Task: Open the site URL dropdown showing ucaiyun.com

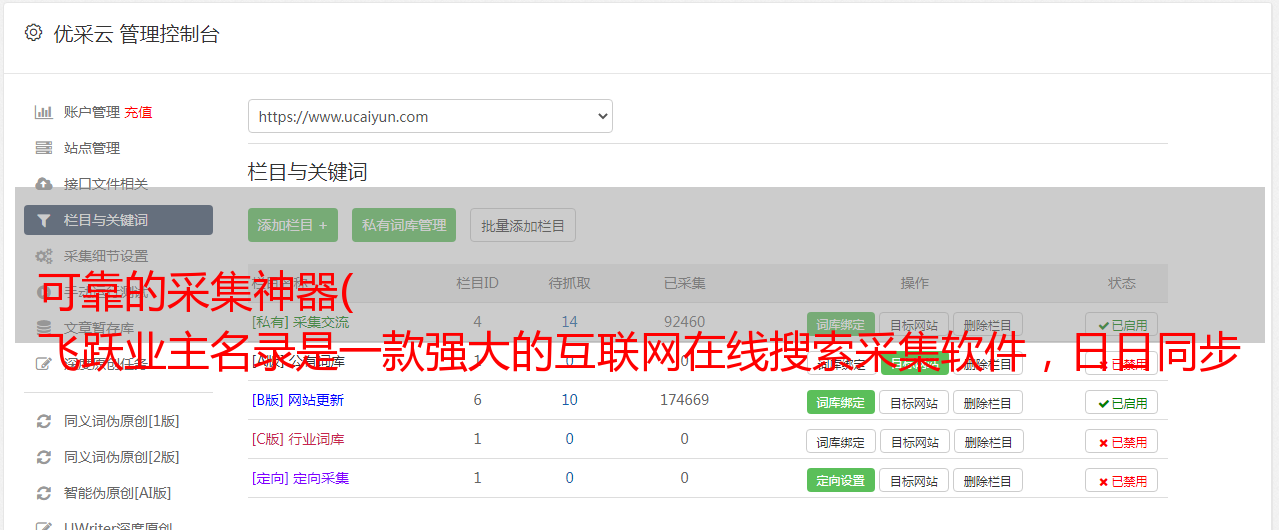Action: pyautogui.click(x=430, y=116)
